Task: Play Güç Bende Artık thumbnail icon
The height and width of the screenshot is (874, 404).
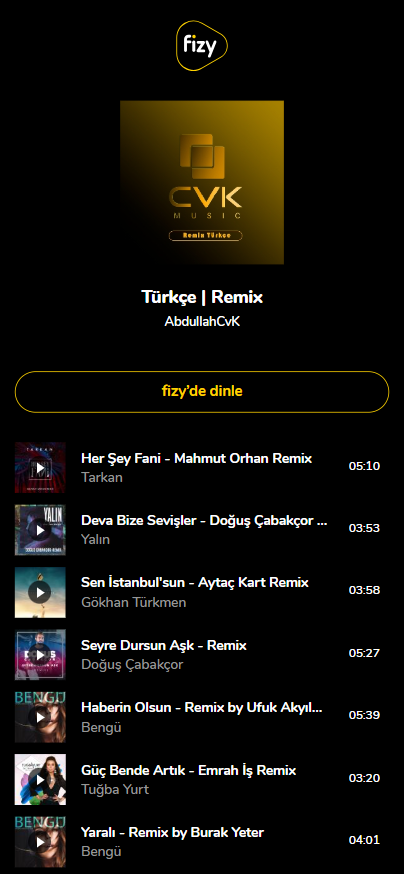Action: [x=40, y=780]
